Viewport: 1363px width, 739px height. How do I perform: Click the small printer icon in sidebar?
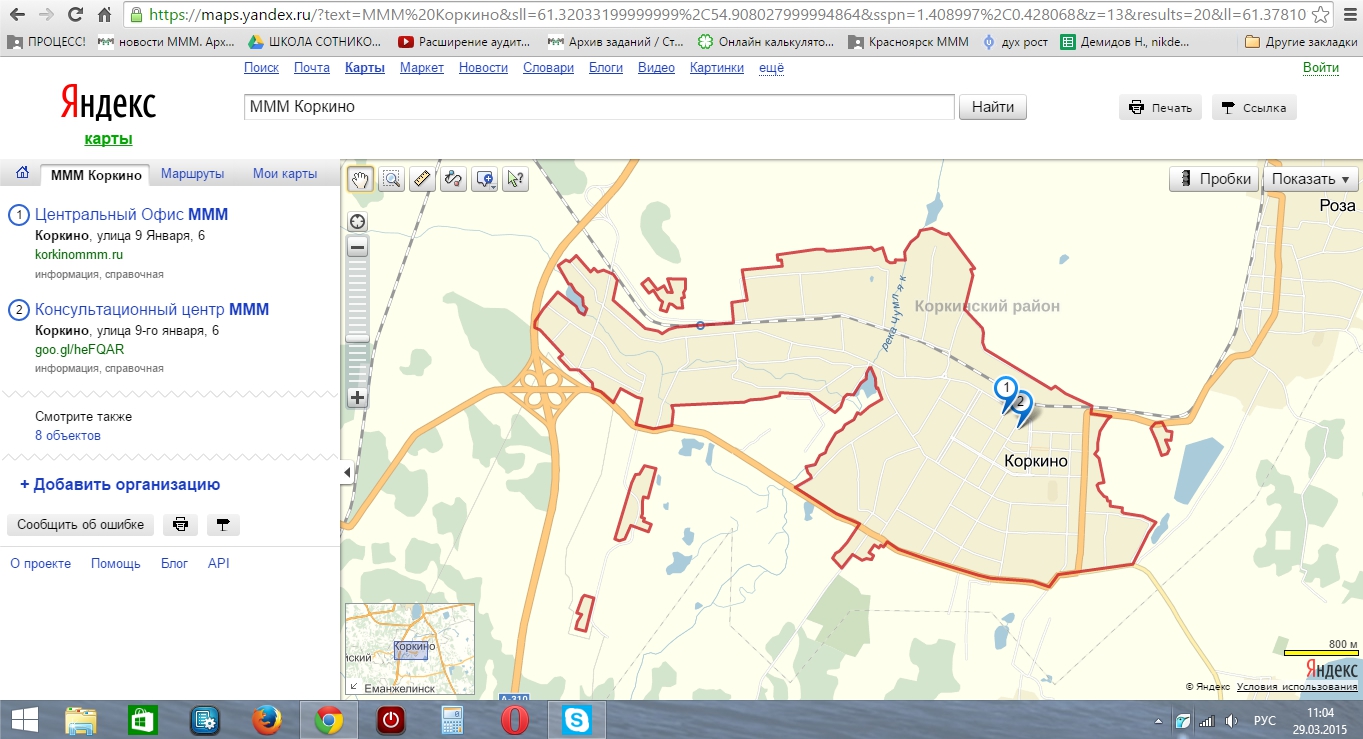point(180,524)
